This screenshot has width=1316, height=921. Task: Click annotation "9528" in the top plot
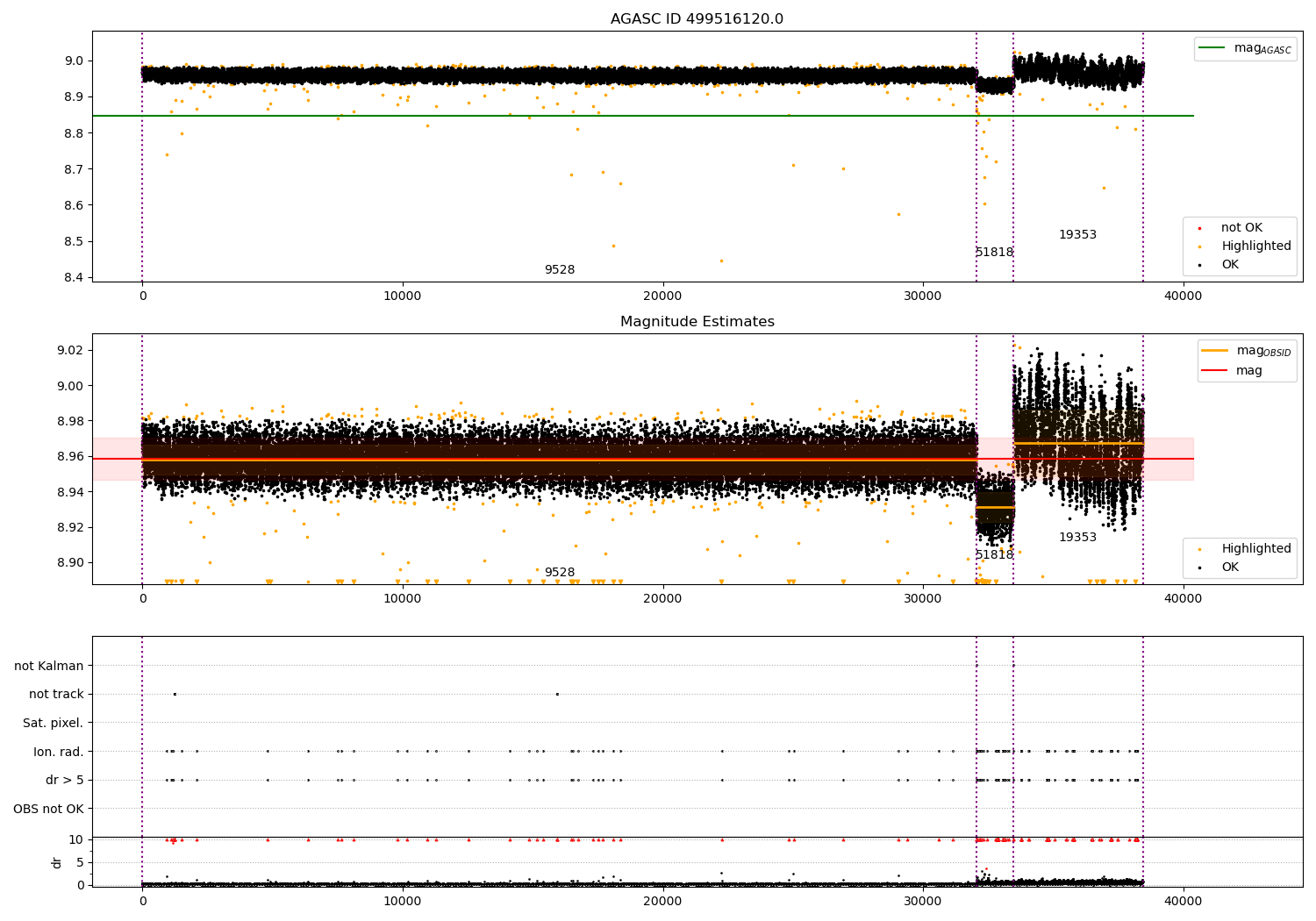tap(560, 270)
